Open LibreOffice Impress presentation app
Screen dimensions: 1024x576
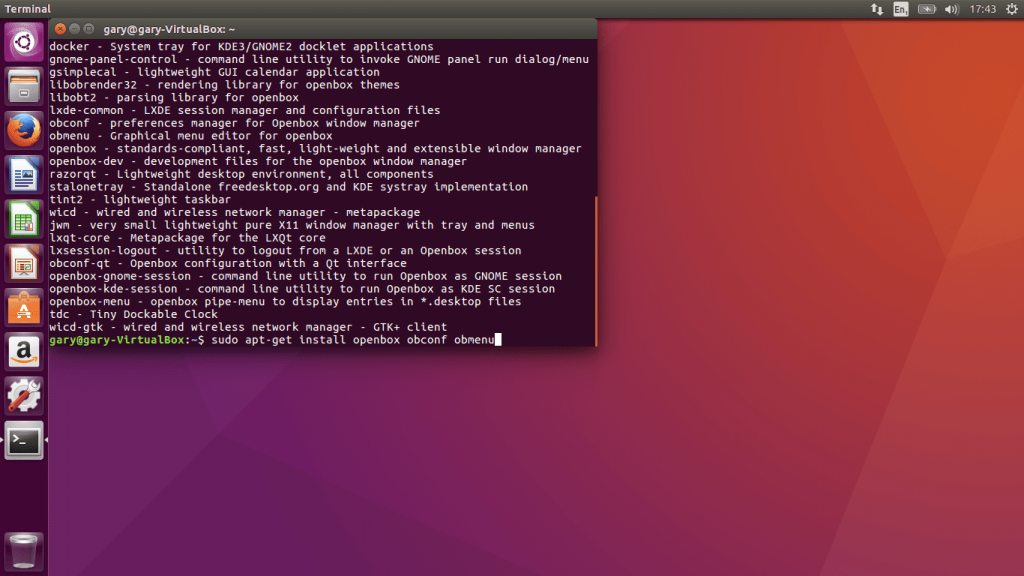click(x=24, y=264)
